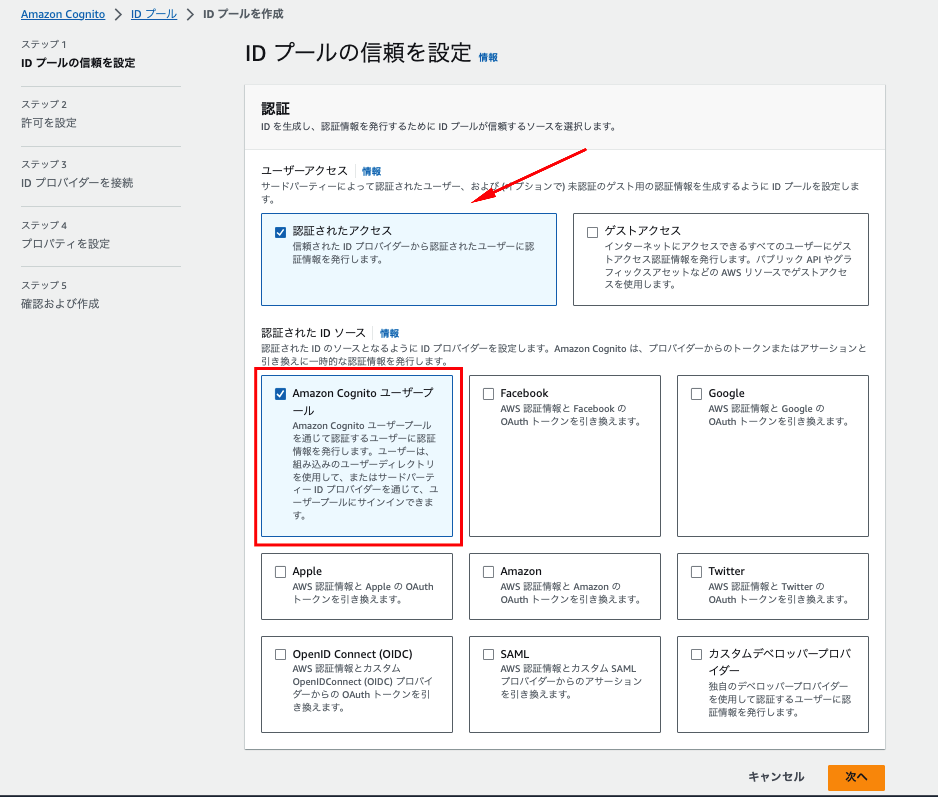Click the 認証 section heading
Viewport: 938px width, 797px height.
[275, 108]
